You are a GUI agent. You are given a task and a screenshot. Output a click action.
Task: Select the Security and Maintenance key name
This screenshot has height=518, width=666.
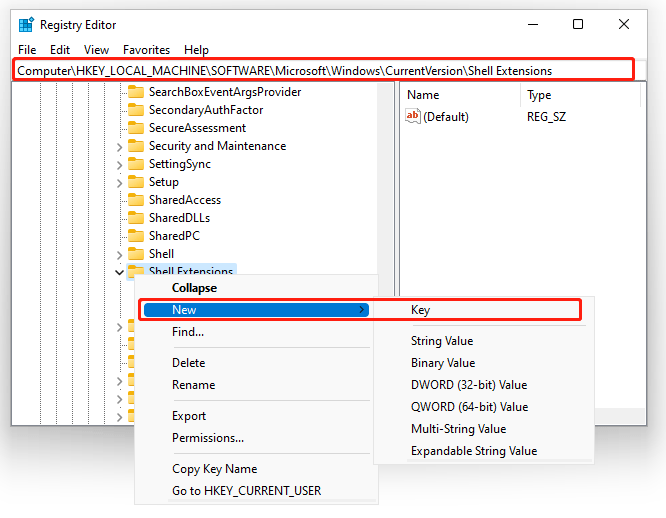pos(217,146)
